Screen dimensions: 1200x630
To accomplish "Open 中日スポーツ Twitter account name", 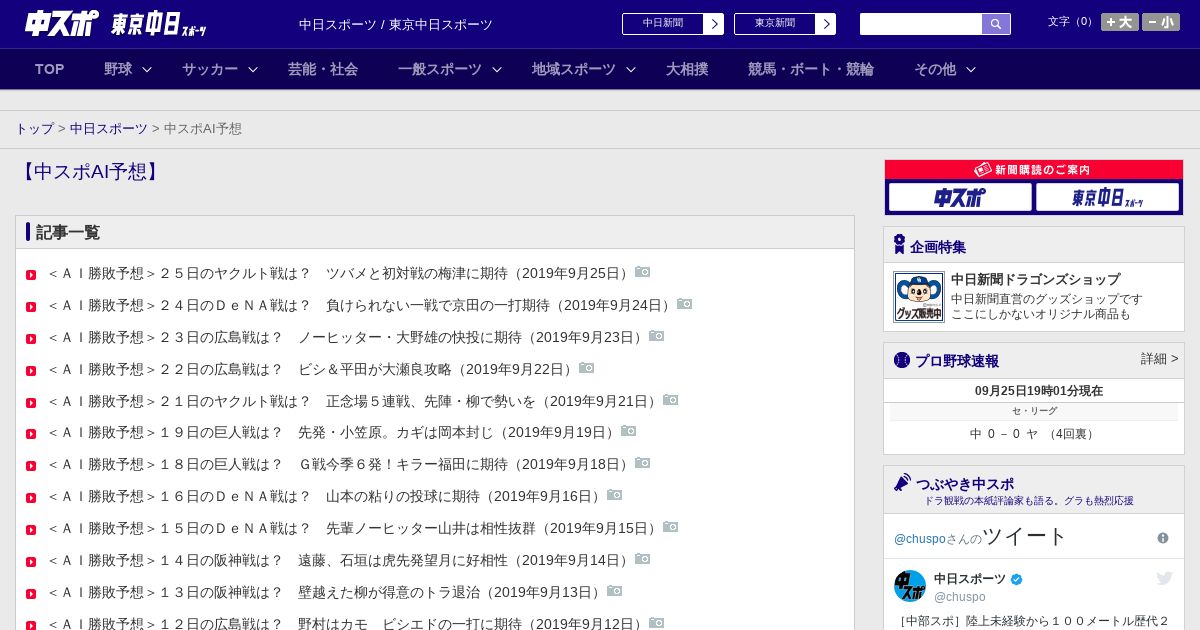I will [x=970, y=579].
